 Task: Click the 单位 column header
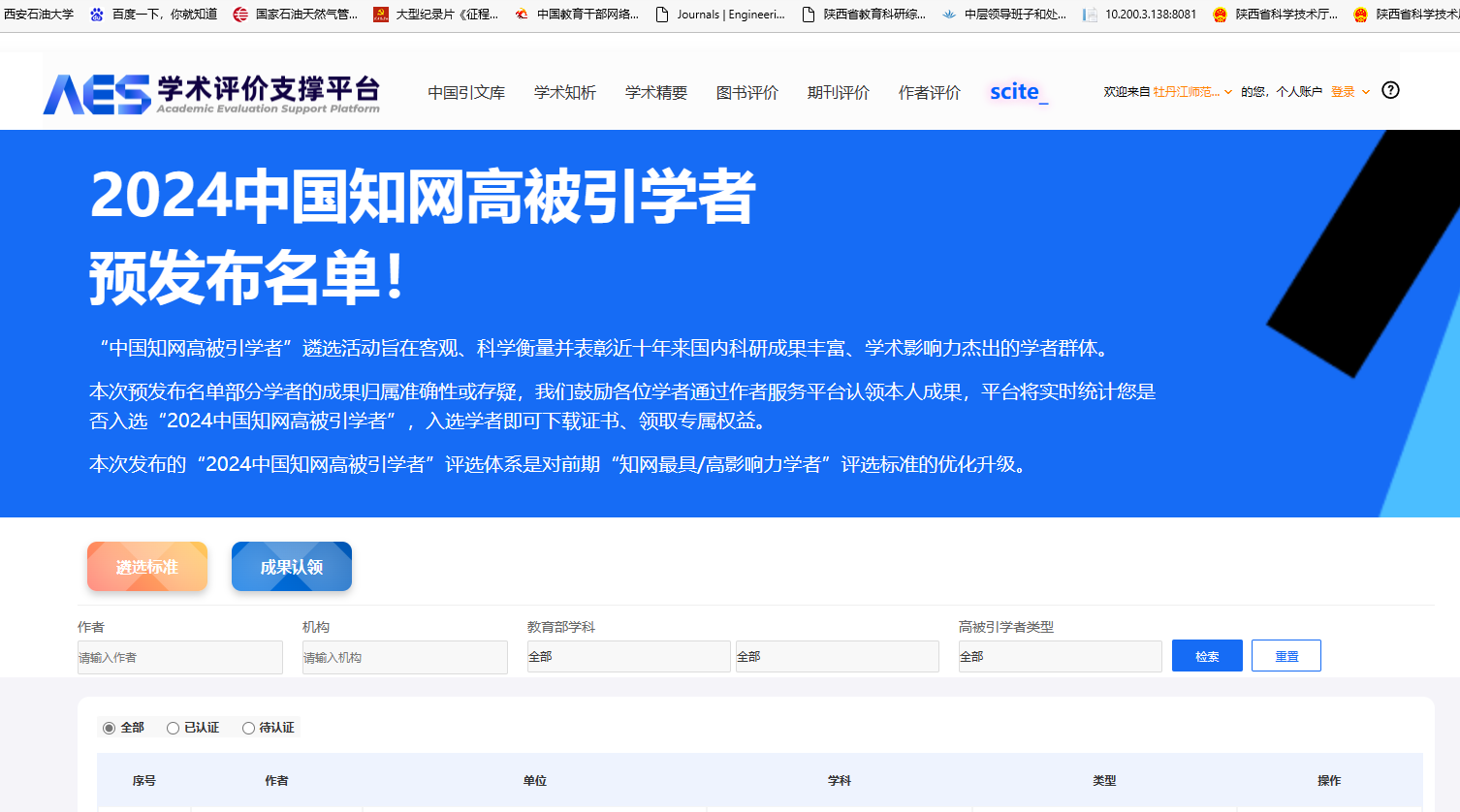(x=535, y=780)
